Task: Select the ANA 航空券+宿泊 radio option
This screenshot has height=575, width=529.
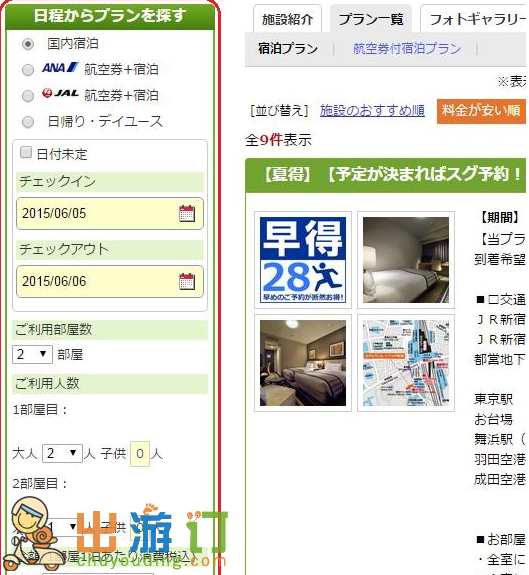Action: [x=28, y=70]
